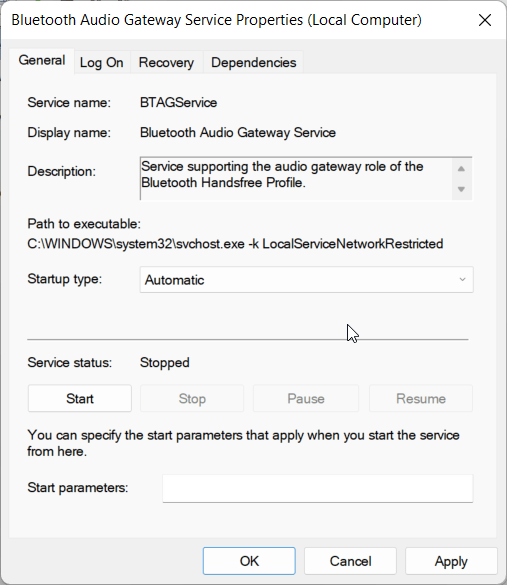
Task: Click the description scroll up arrow
Action: click(461, 169)
